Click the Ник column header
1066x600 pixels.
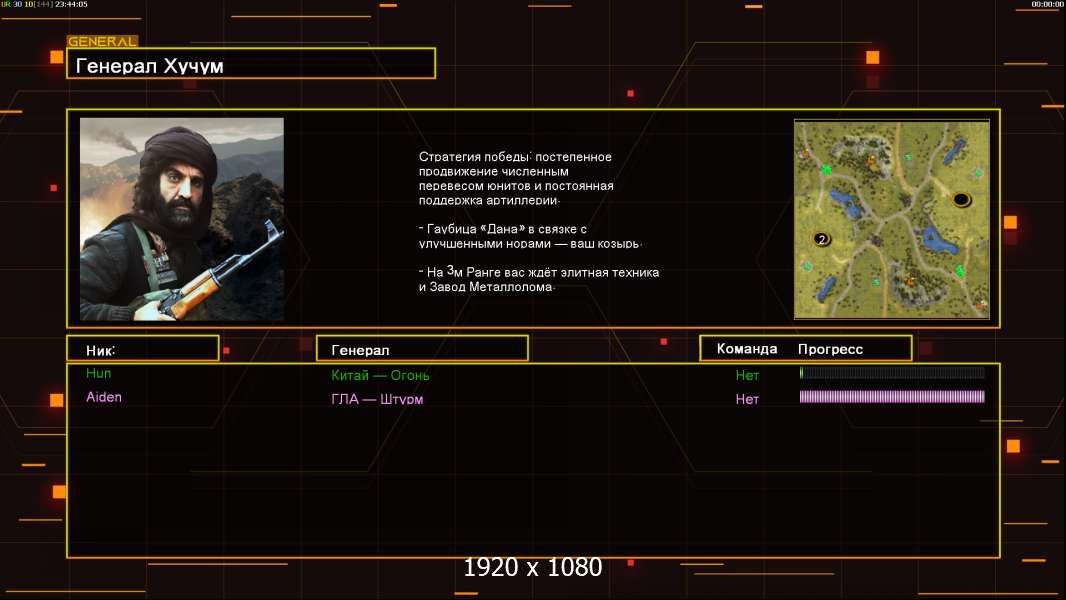point(143,349)
